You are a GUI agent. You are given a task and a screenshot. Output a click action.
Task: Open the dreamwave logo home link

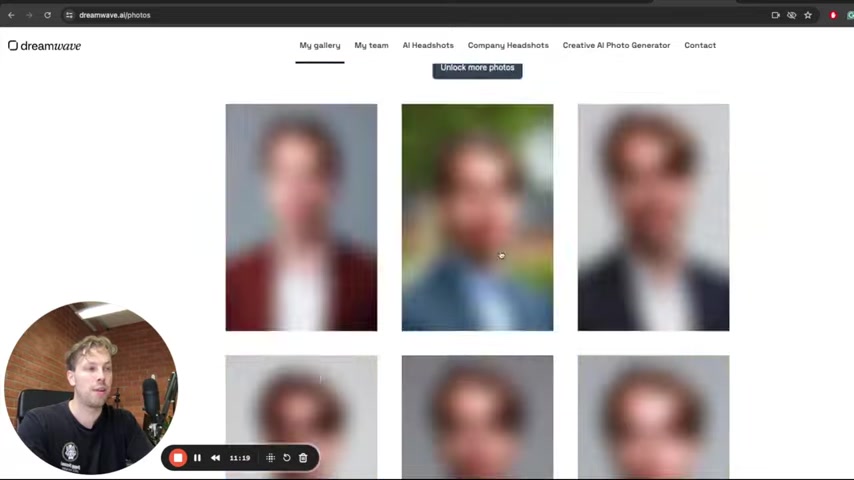click(45, 46)
